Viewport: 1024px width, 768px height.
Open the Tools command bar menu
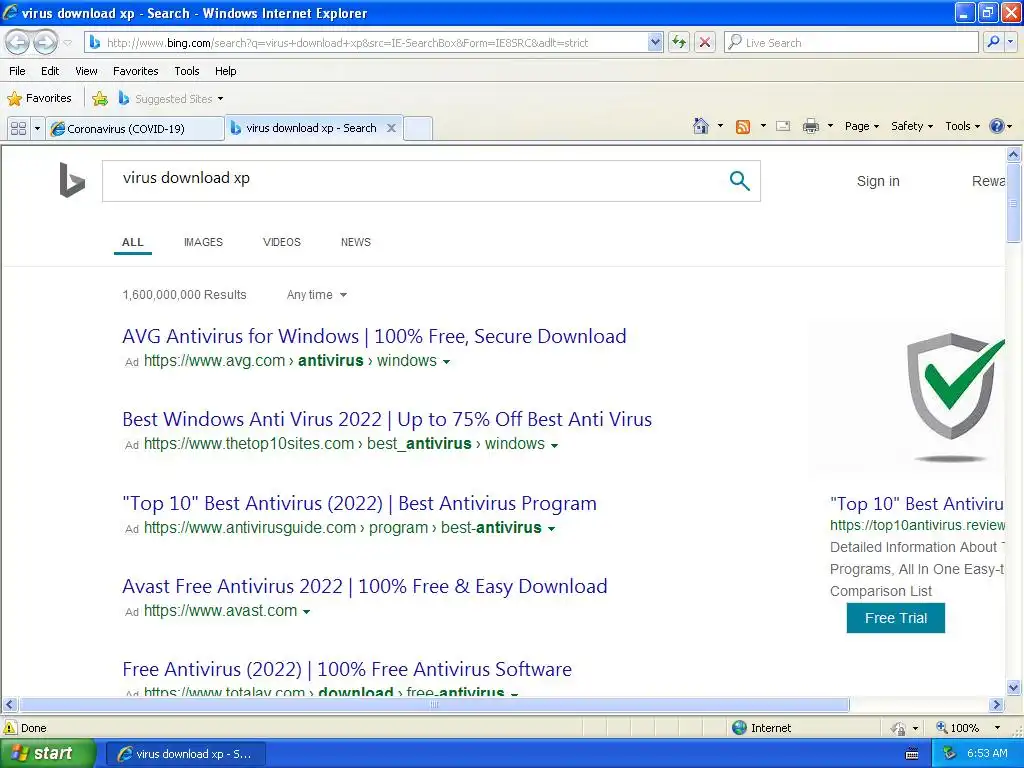962,126
